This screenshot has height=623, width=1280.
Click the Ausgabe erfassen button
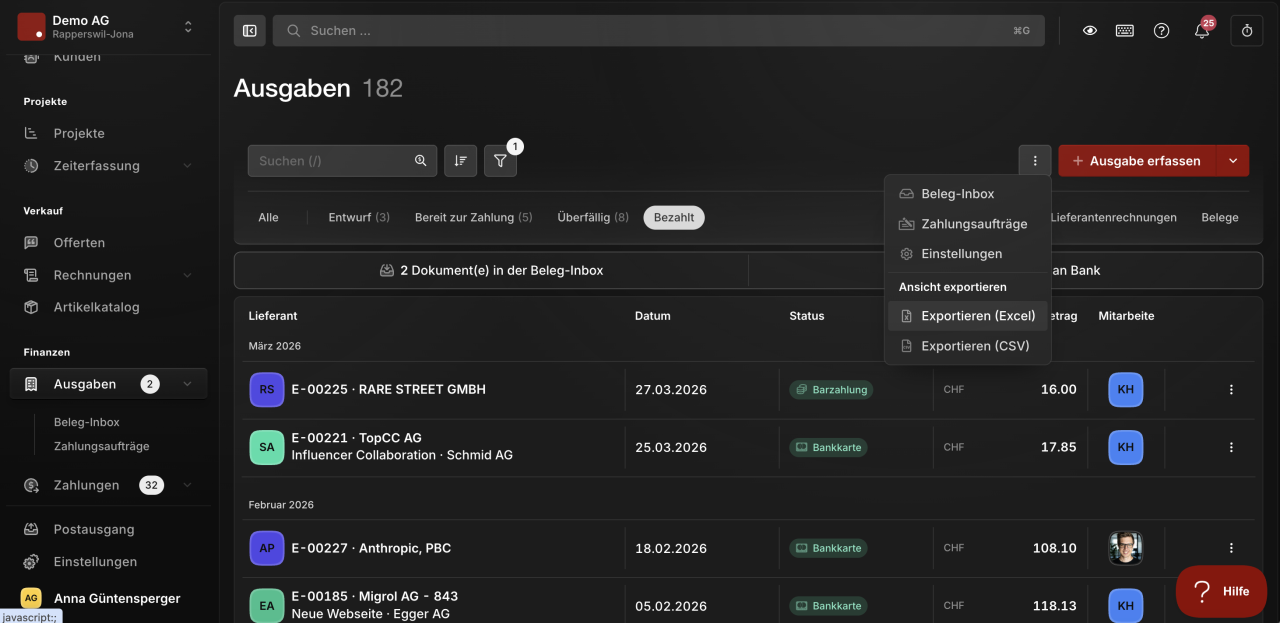tap(1137, 161)
